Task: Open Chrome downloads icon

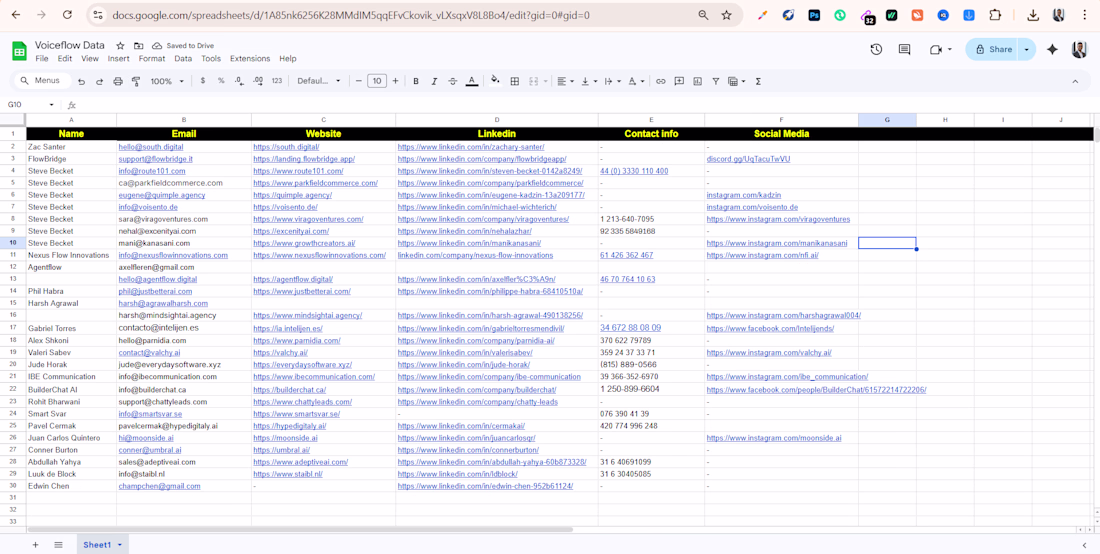Action: click(1033, 15)
